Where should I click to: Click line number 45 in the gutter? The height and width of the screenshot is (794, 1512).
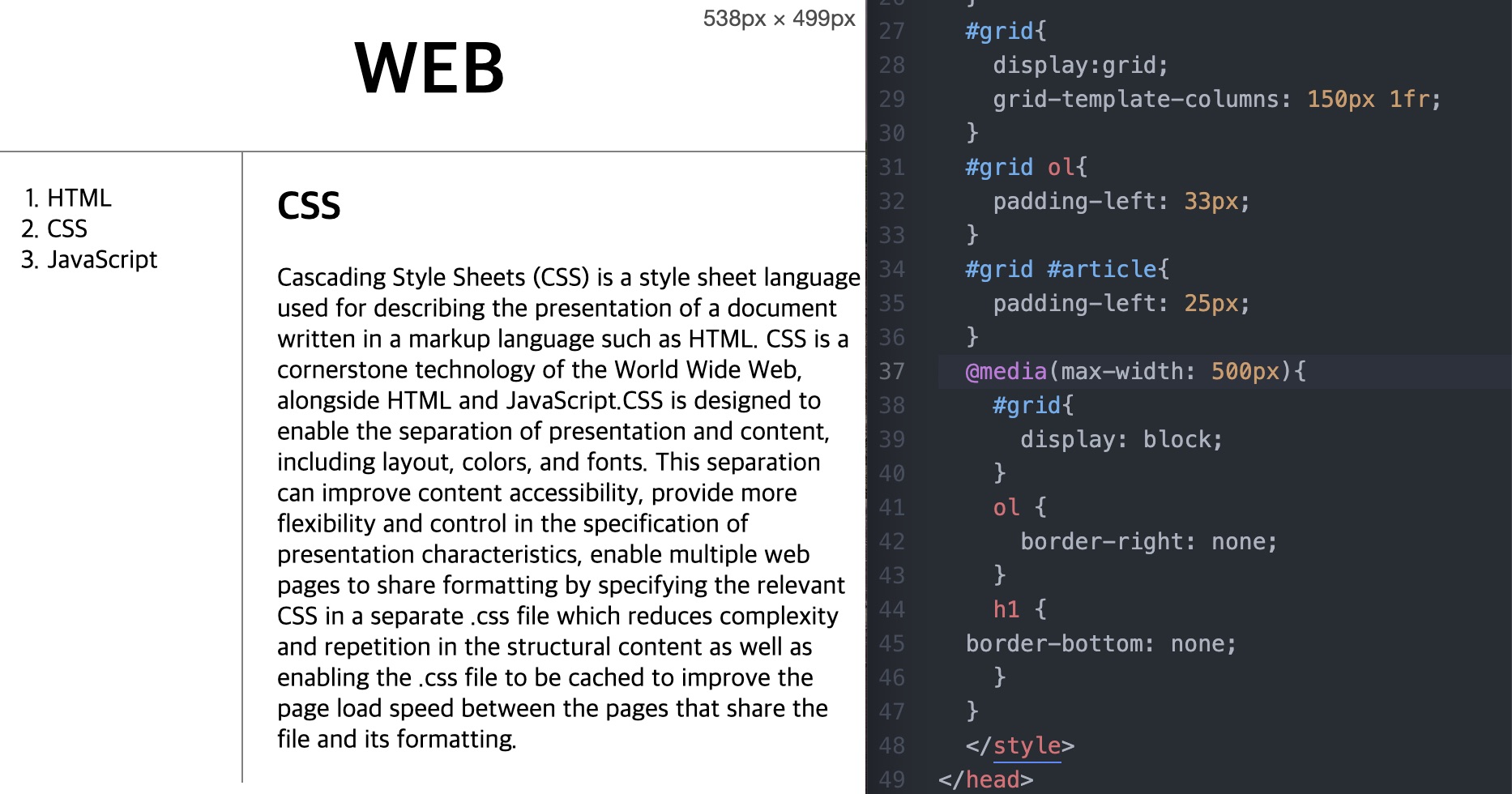pyautogui.click(x=891, y=643)
